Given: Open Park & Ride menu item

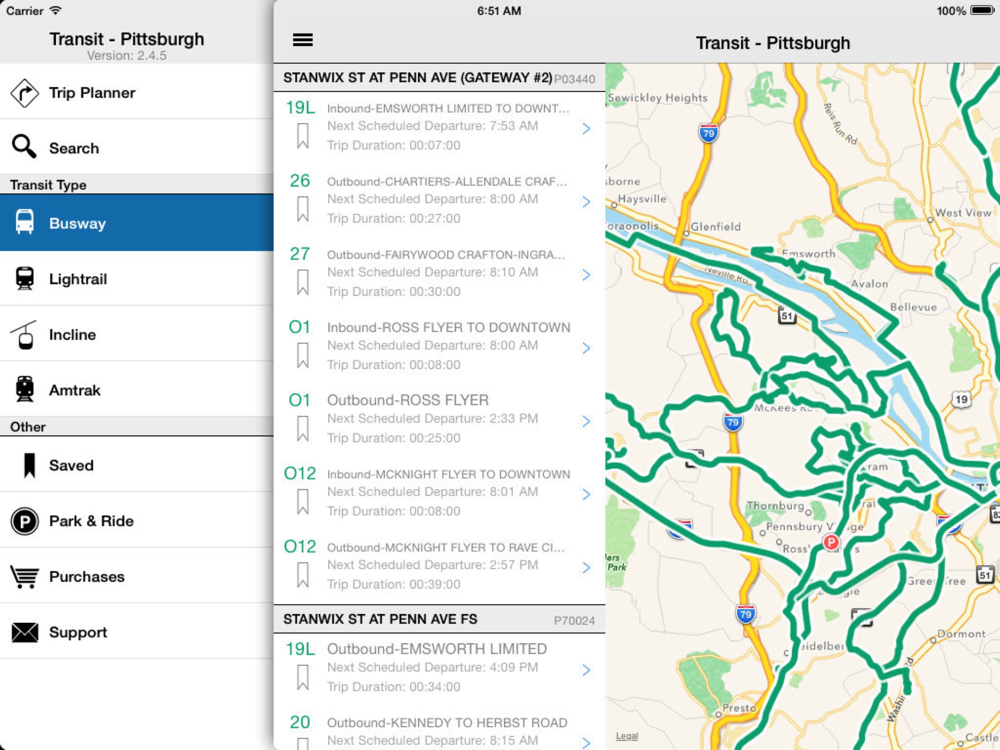Looking at the screenshot, I should (x=136, y=520).
